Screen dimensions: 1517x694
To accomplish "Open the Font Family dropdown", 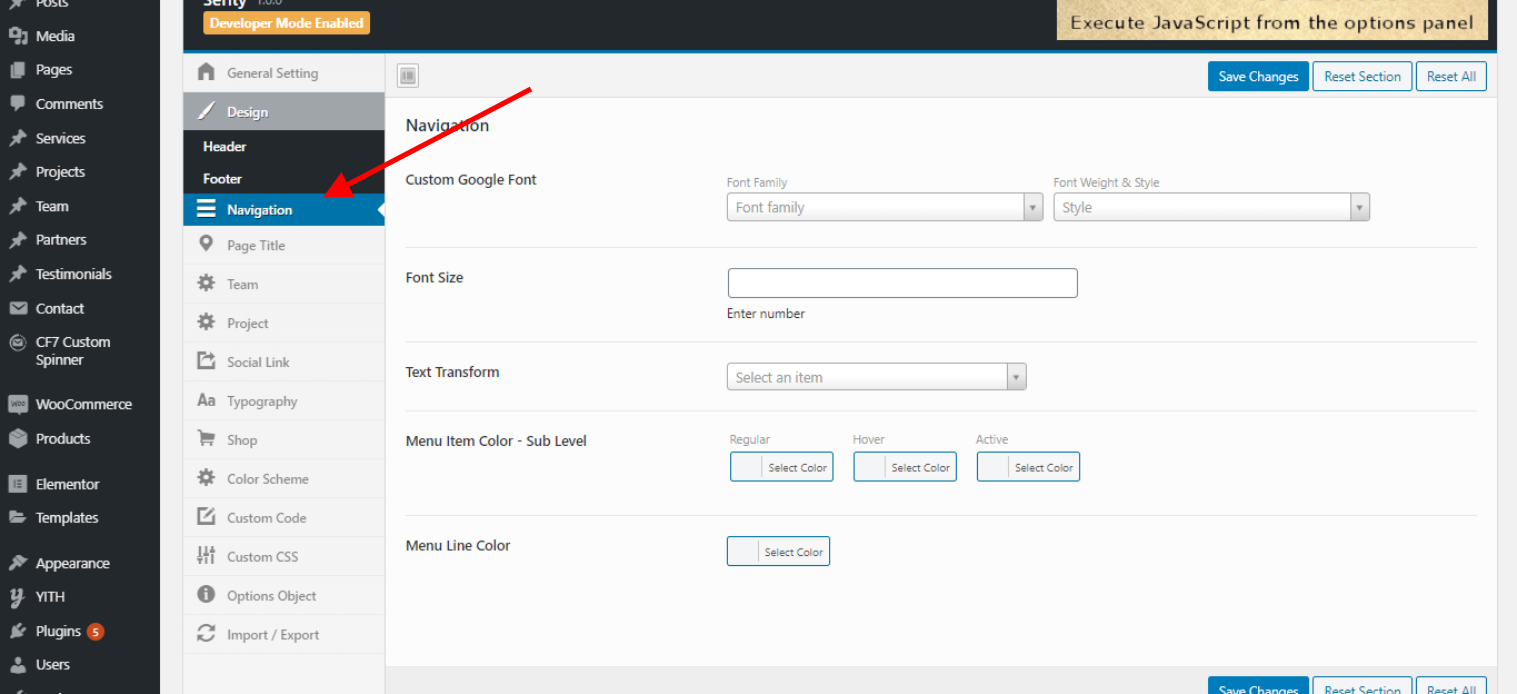I will pyautogui.click(x=884, y=207).
